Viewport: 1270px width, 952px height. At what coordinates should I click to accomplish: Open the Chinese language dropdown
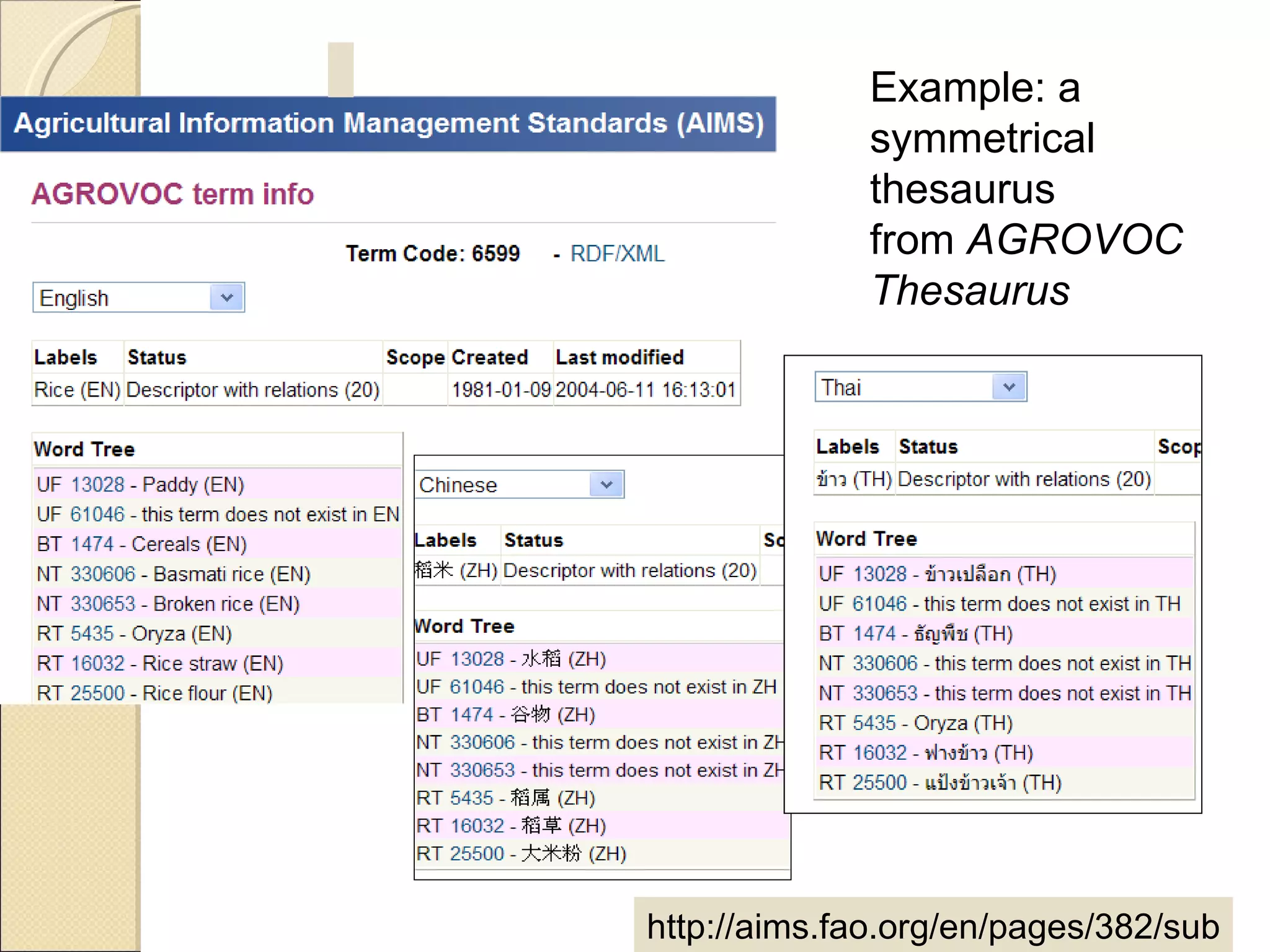click(x=520, y=485)
